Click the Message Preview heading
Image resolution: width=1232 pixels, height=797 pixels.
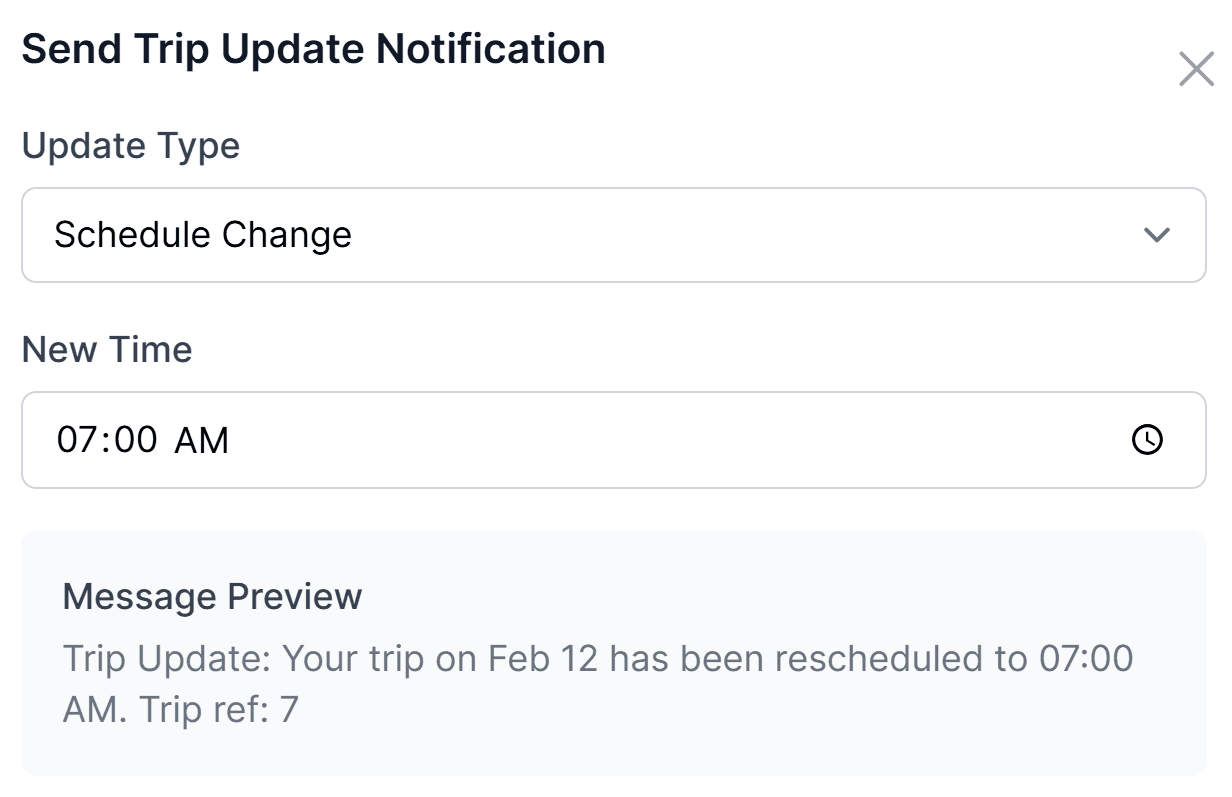click(211, 597)
